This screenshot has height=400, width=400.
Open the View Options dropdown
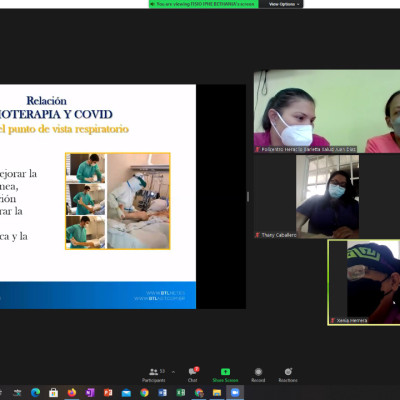click(x=284, y=4)
